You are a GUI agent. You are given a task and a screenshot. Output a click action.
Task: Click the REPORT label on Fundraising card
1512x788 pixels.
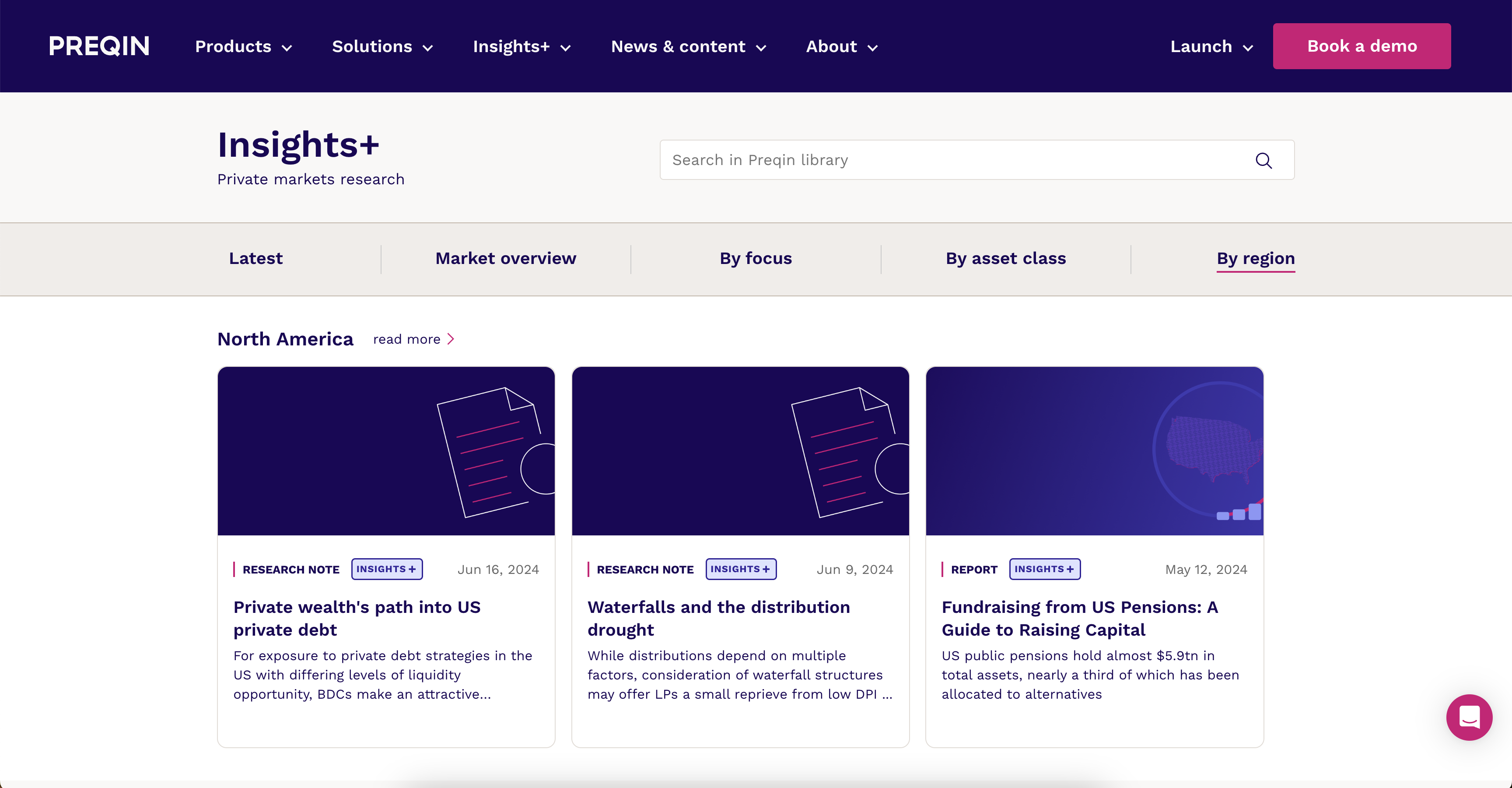click(974, 570)
